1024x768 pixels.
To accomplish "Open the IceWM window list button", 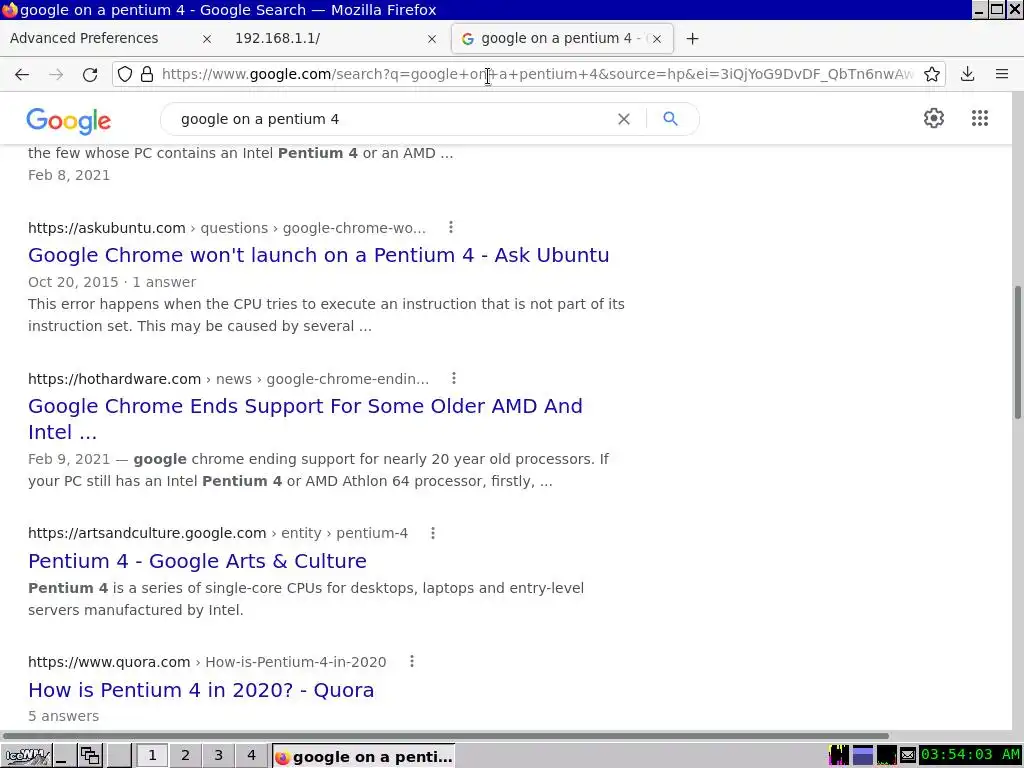I will click(89, 756).
